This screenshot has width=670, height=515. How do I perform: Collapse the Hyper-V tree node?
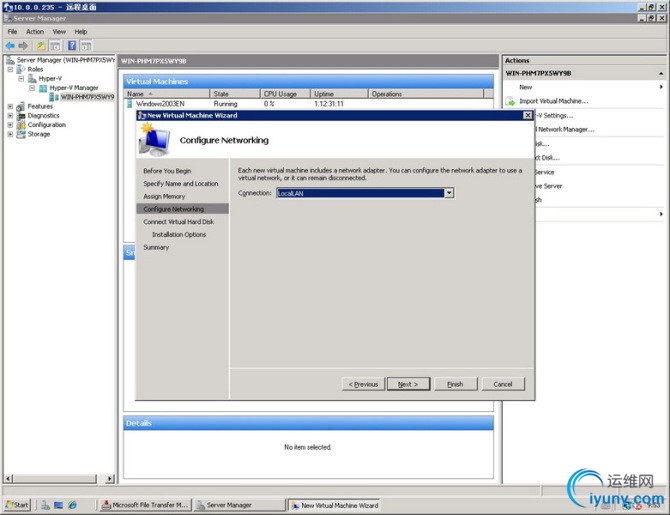click(21, 79)
